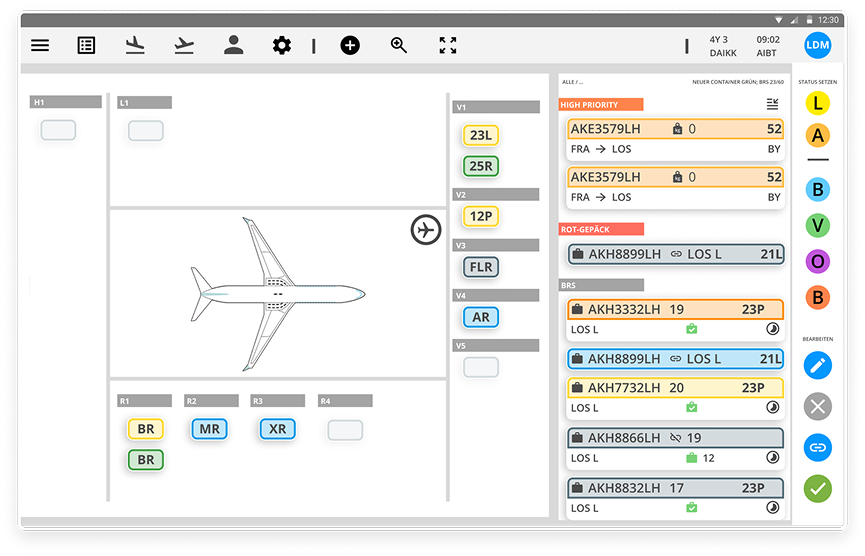This screenshot has height=556, width=865.
Task: Open the hamburger menu
Action: [40, 45]
